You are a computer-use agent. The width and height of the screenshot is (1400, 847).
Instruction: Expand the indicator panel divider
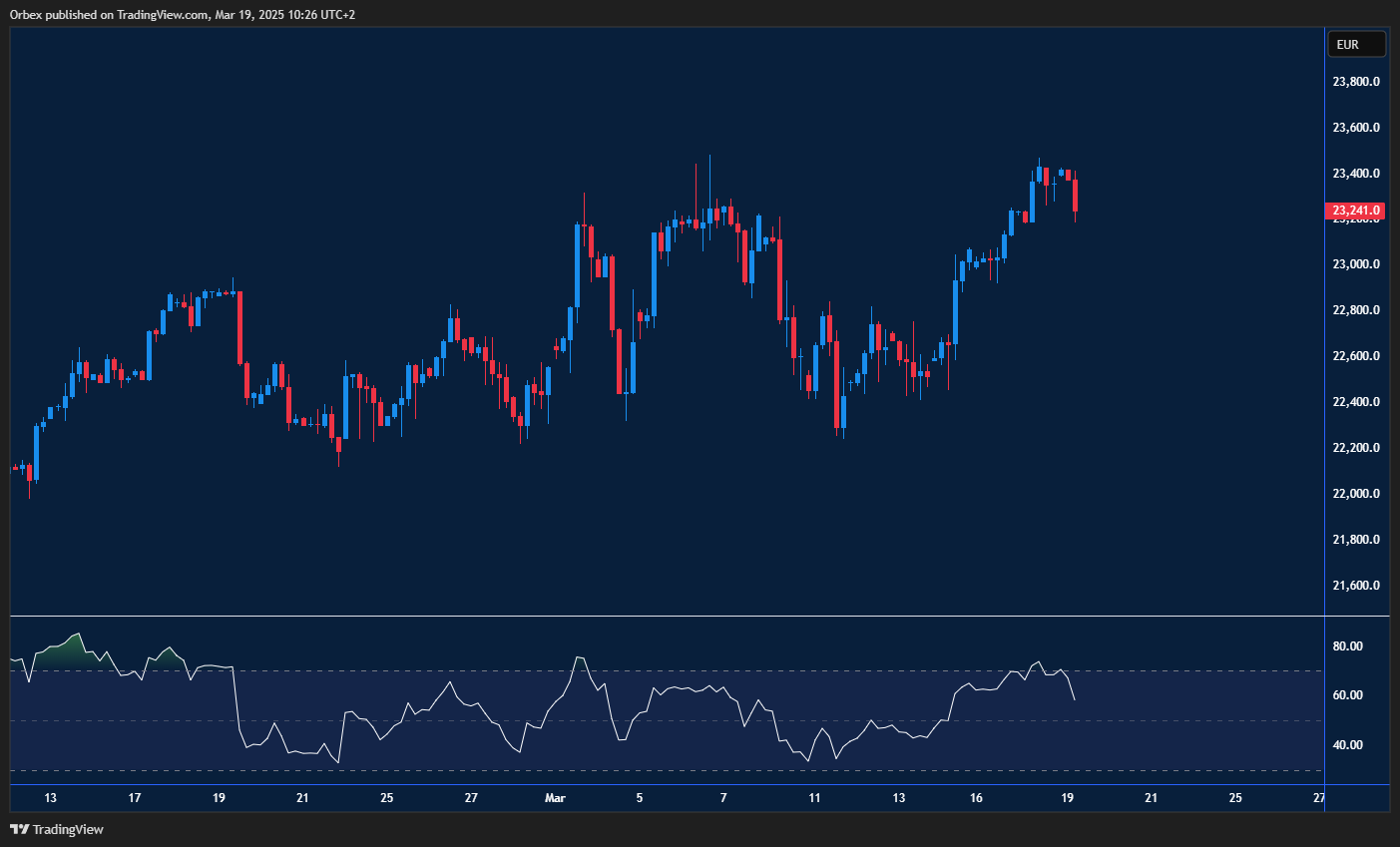coord(659,618)
